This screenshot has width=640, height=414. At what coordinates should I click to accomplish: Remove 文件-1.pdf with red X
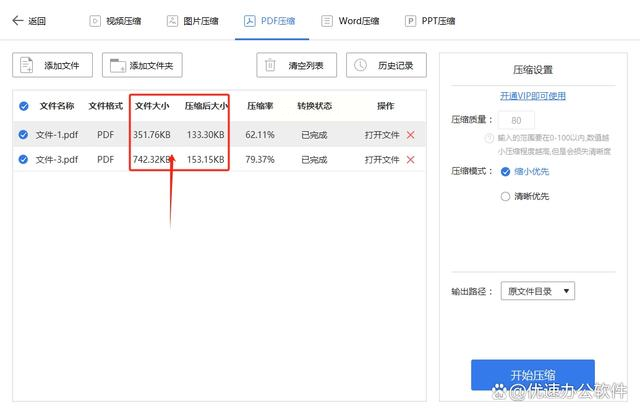(411, 135)
